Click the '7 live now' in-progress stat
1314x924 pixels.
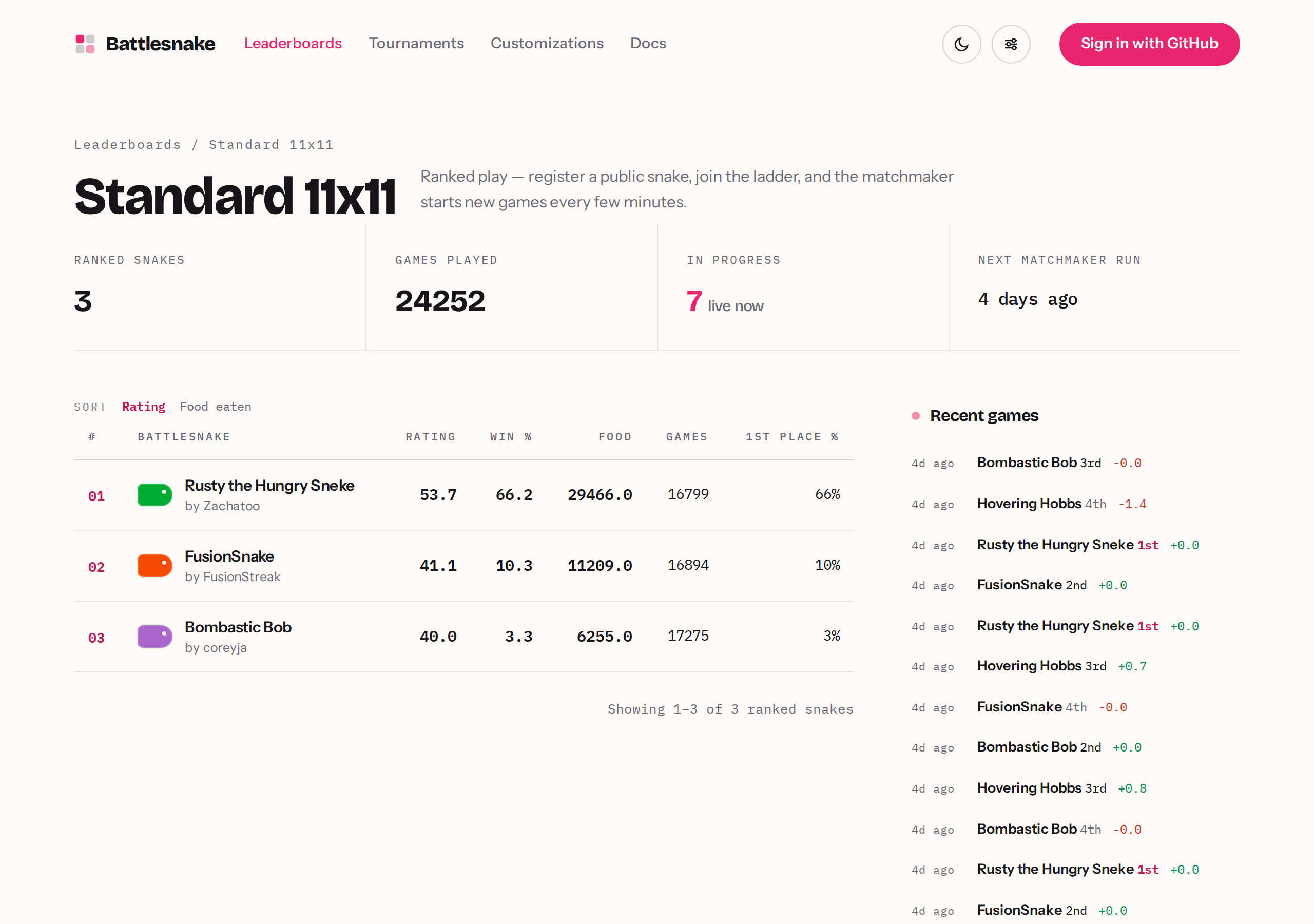tap(725, 302)
